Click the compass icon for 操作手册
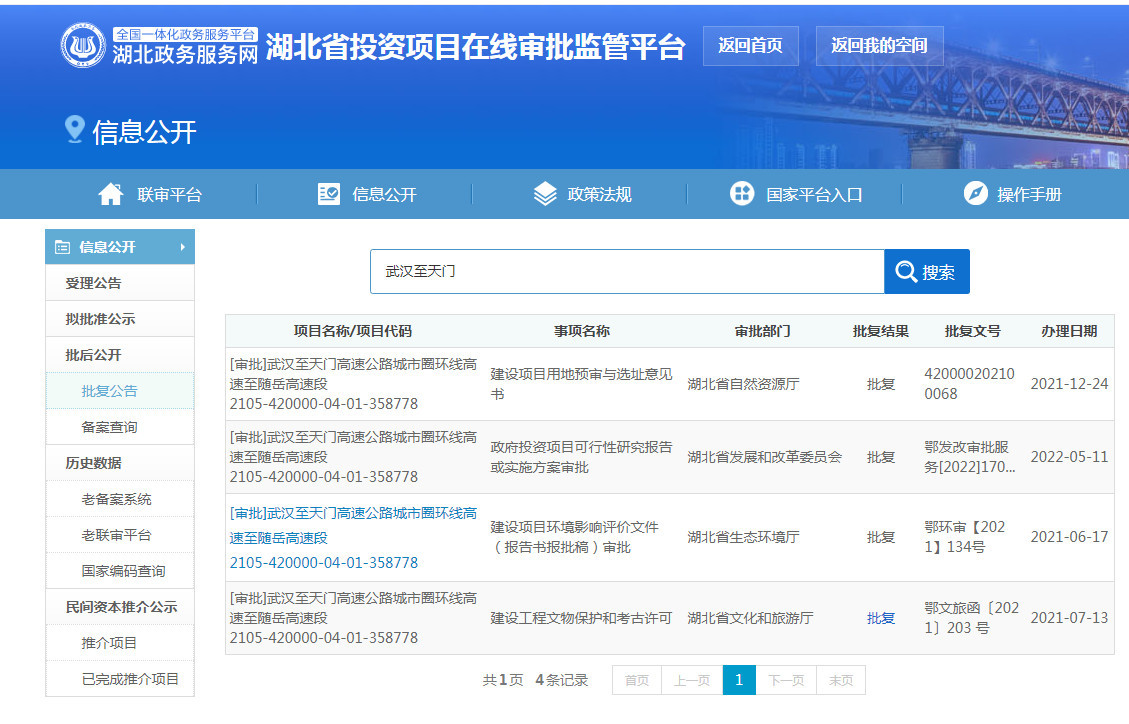The image size is (1129, 724). click(x=975, y=194)
